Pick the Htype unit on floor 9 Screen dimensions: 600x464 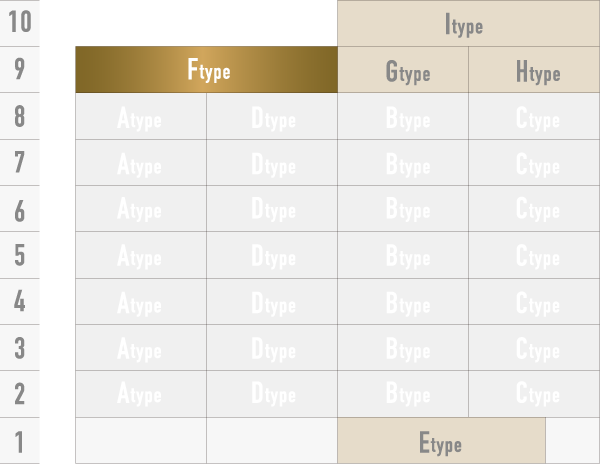(x=534, y=71)
